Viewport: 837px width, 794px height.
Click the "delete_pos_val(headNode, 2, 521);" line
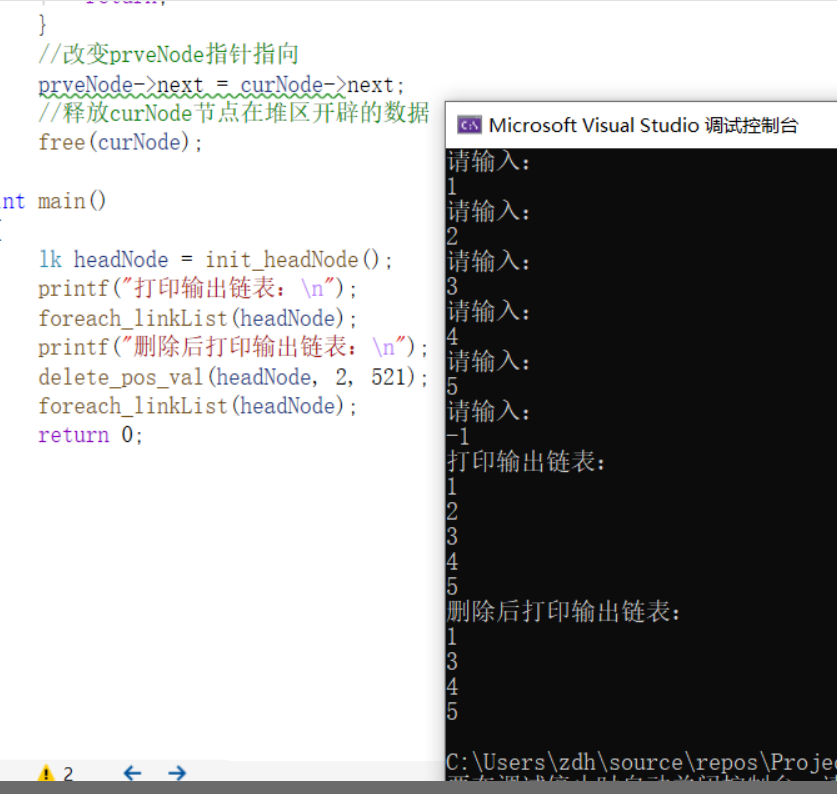pos(233,378)
